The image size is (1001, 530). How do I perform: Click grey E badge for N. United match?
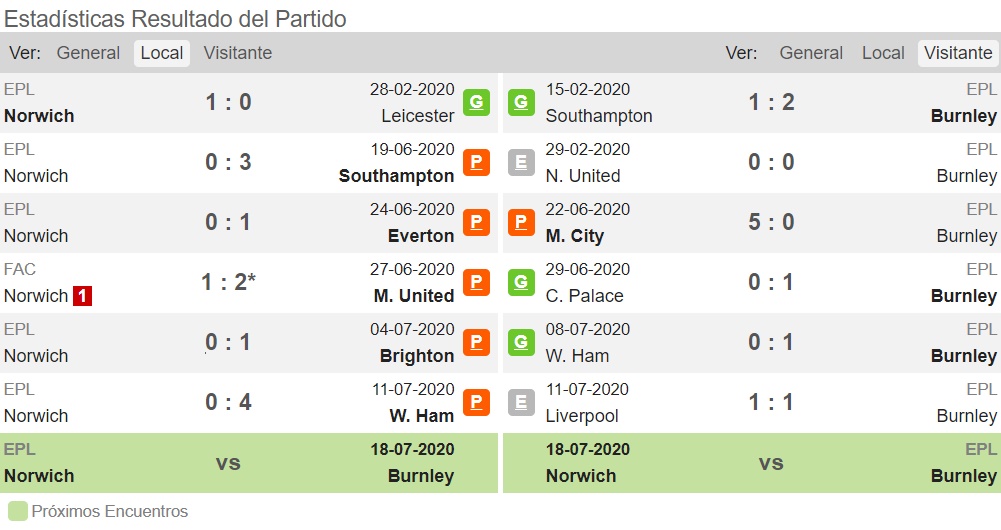pyautogui.click(x=521, y=162)
